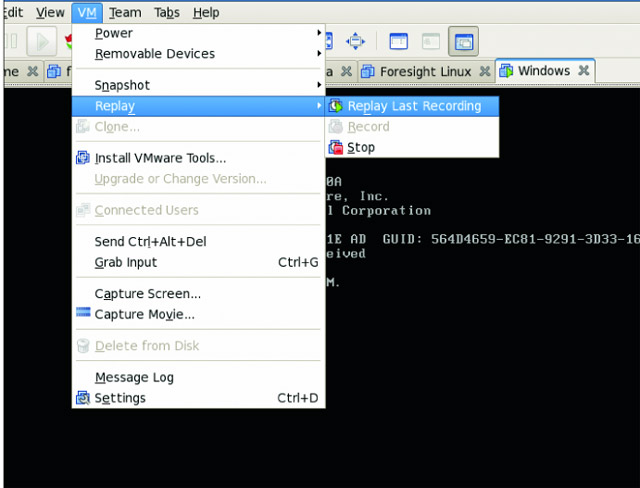Select Snapshot in the VM menu
The height and width of the screenshot is (488, 640).
(198, 85)
